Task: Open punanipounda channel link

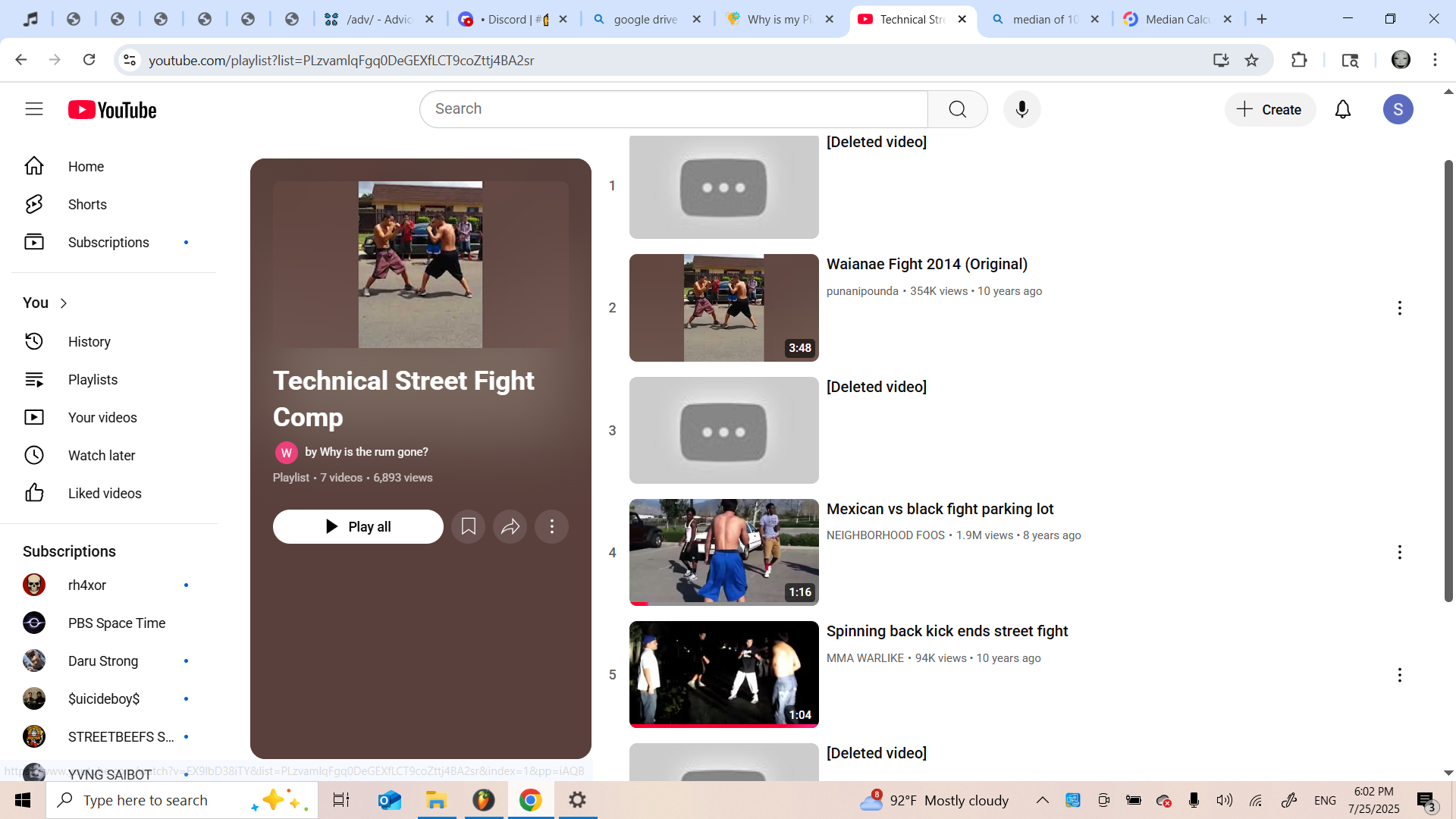Action: pyautogui.click(x=862, y=291)
